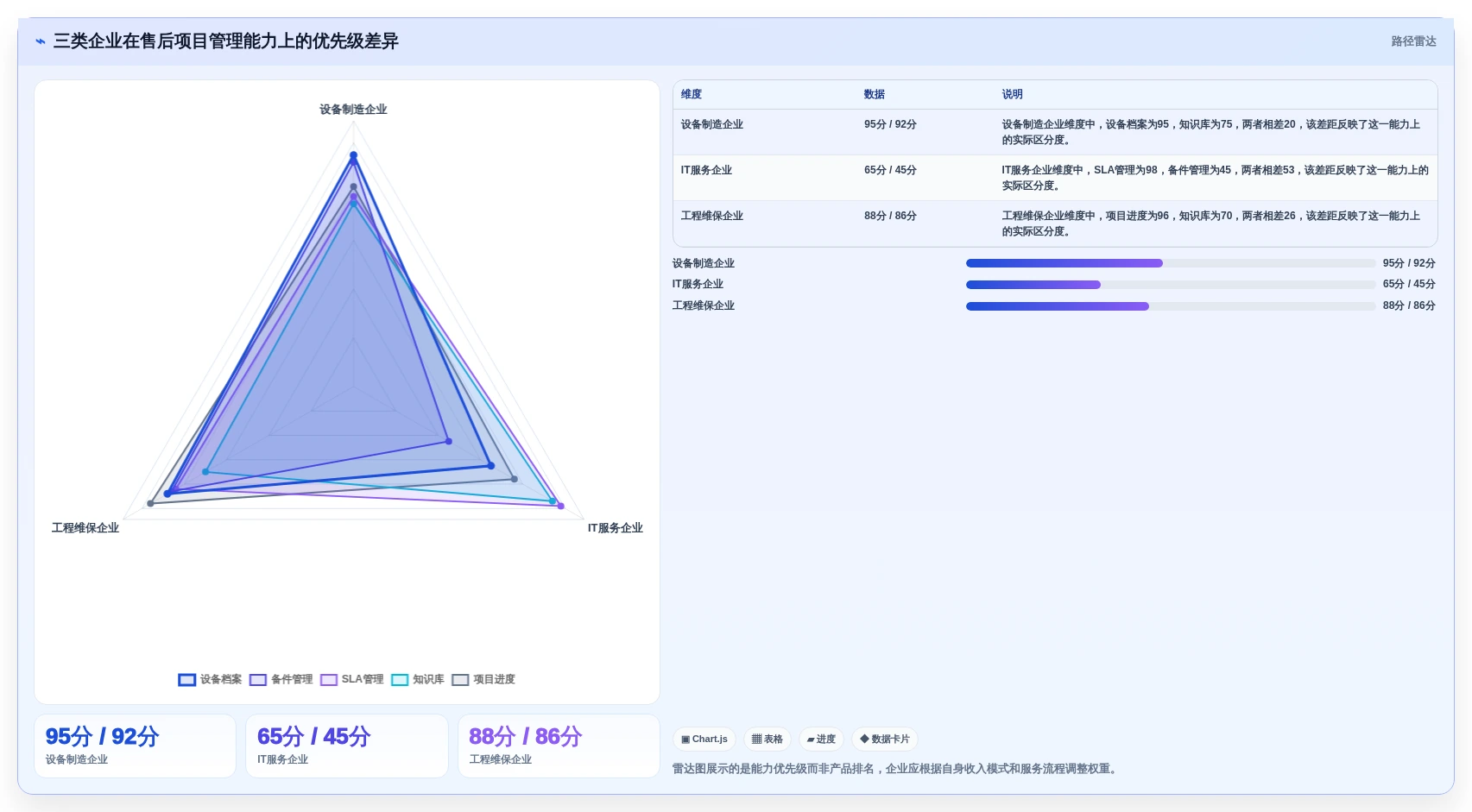Open the 工程维保企业 score card
The image size is (1472, 812).
point(559,746)
